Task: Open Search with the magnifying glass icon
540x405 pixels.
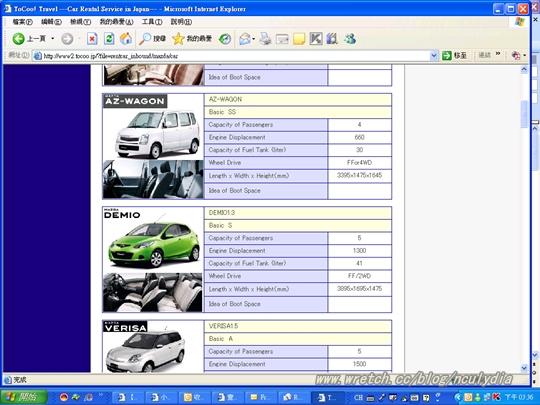Action: (x=153, y=39)
